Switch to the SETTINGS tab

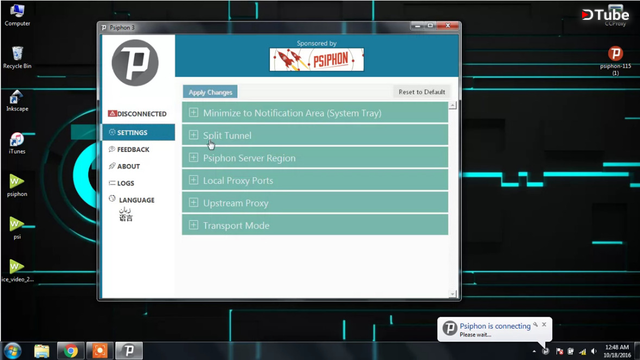(138, 132)
